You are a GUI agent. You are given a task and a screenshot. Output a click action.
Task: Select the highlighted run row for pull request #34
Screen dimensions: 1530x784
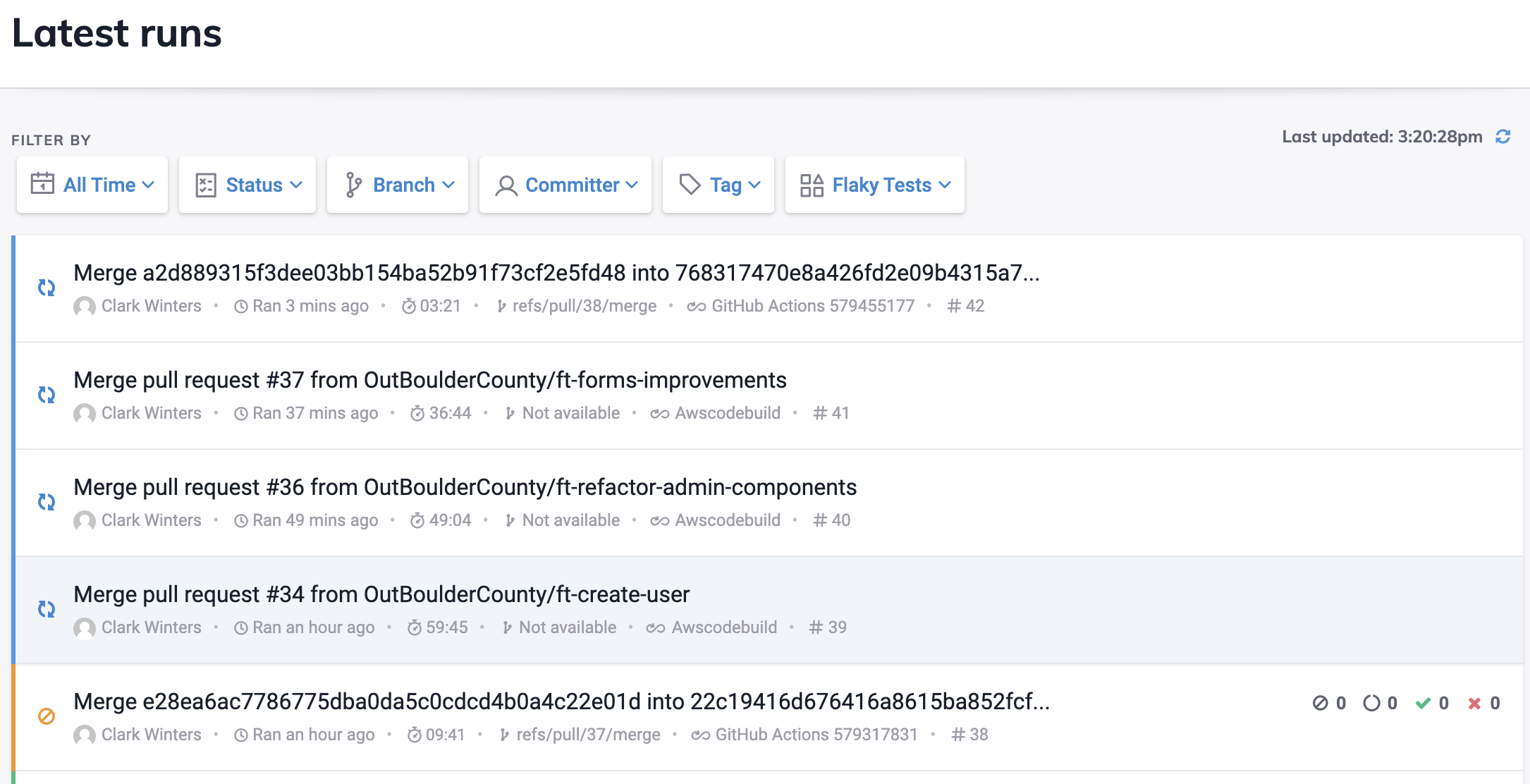click(383, 594)
